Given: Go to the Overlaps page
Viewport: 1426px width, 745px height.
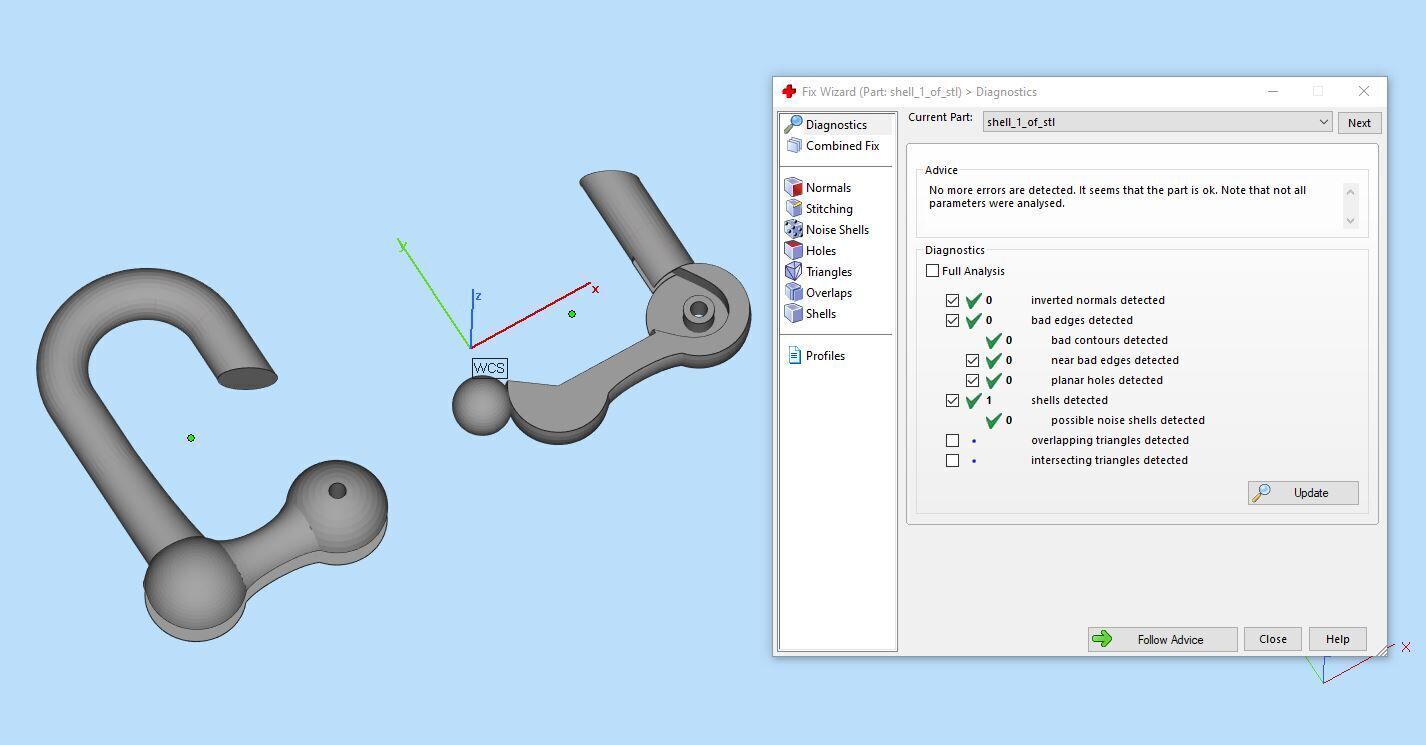Looking at the screenshot, I should pyautogui.click(x=829, y=293).
